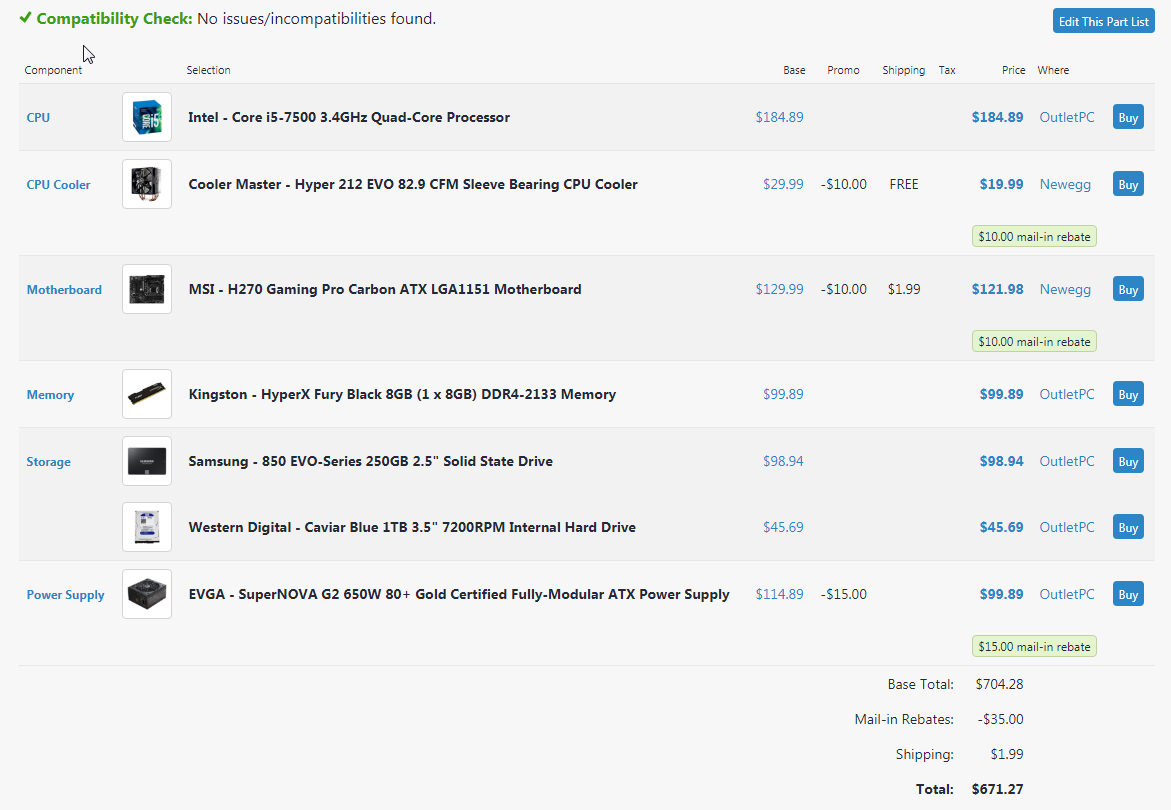Open the Western Digital Caviar Blue thumbnail
Viewport: 1171px width, 810px height.
tap(147, 527)
